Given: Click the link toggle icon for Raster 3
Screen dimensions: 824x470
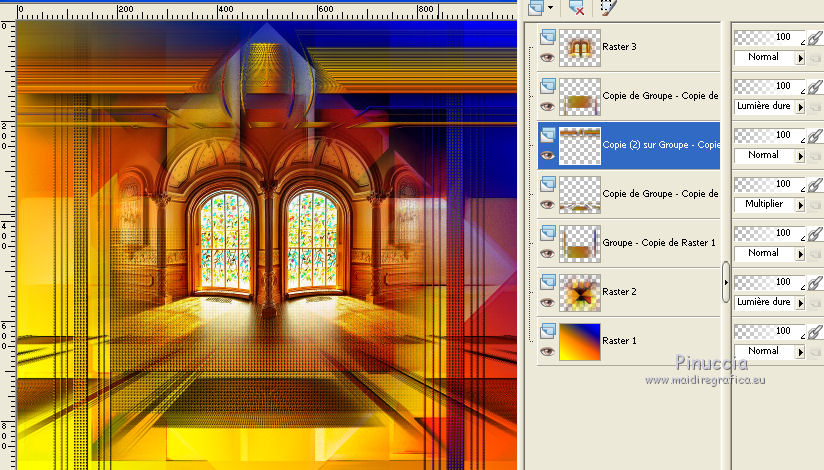Looking at the screenshot, I should [815, 37].
